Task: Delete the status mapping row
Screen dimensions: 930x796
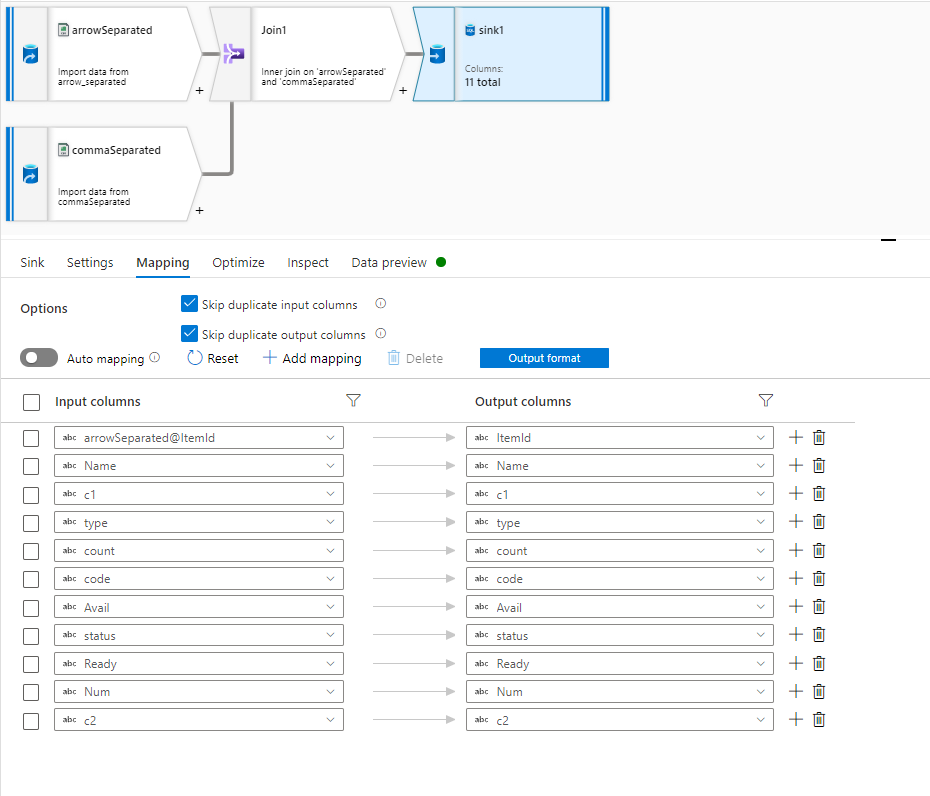Action: pyautogui.click(x=819, y=635)
